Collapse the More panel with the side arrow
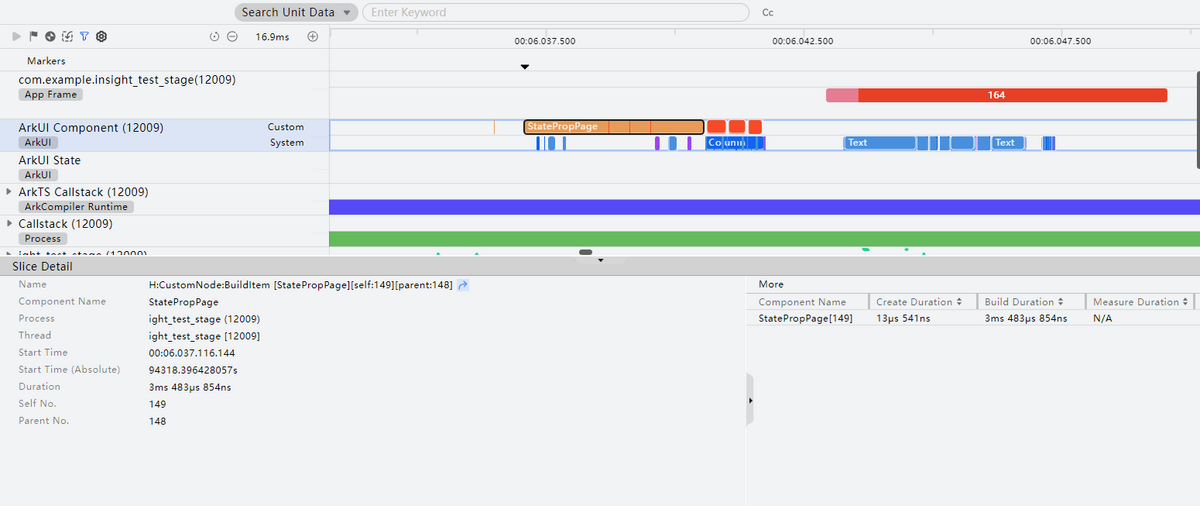This screenshot has width=1200, height=506. click(x=750, y=400)
